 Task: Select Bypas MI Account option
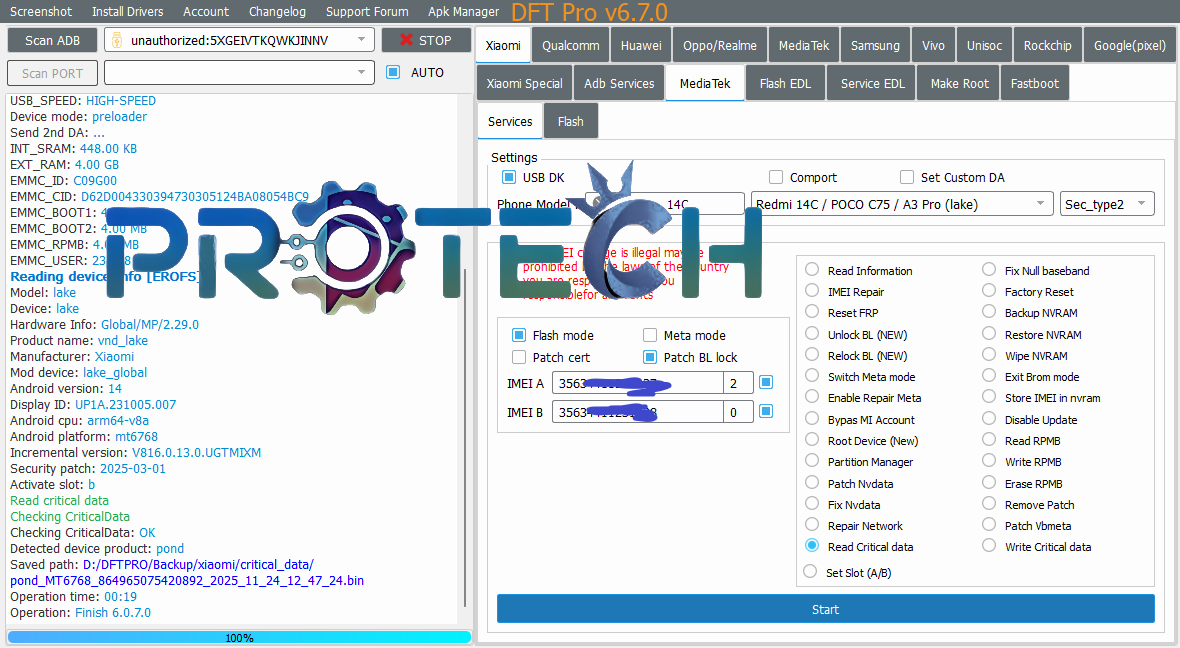(812, 418)
